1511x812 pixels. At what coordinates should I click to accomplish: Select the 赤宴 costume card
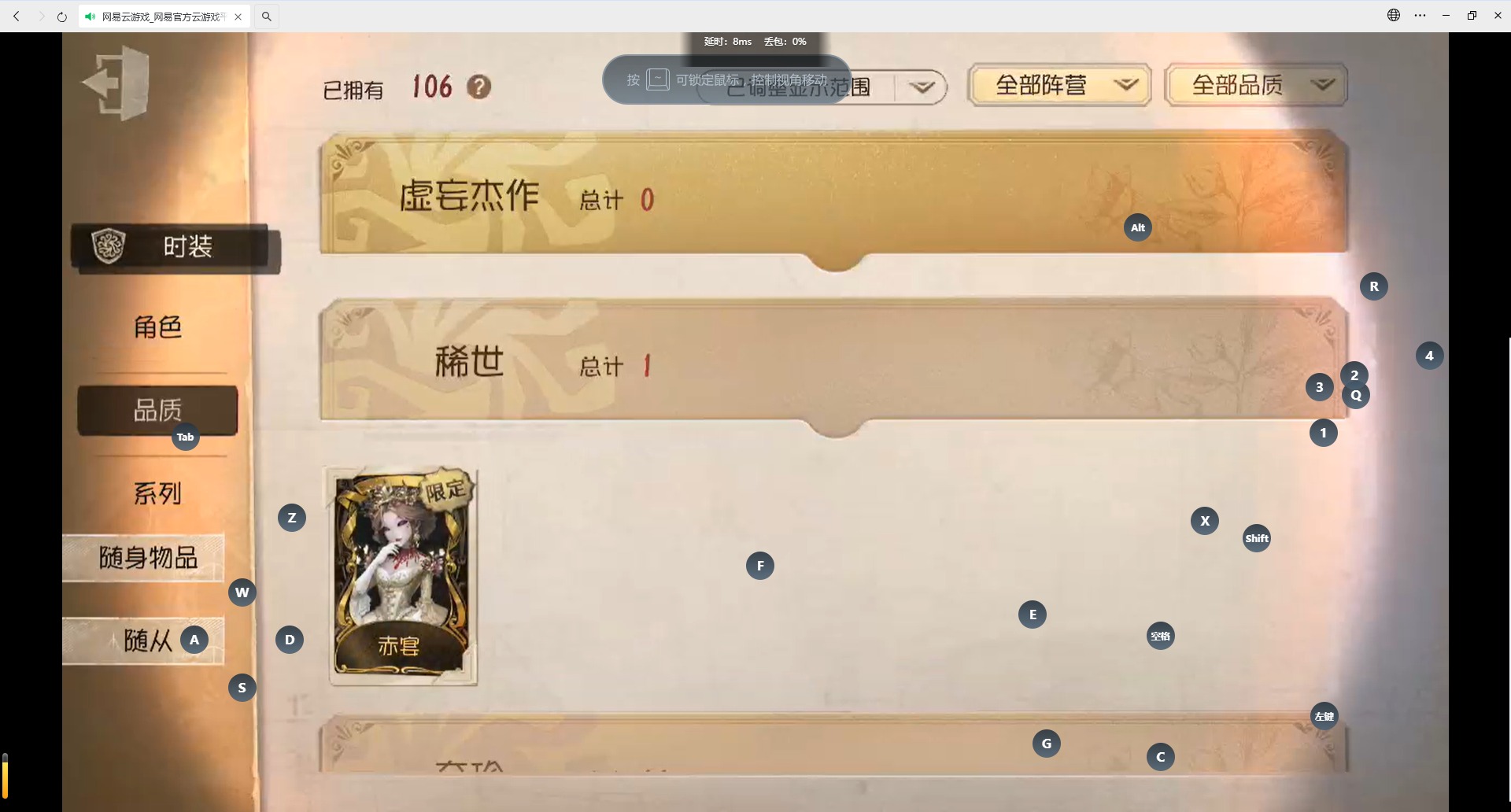403,577
